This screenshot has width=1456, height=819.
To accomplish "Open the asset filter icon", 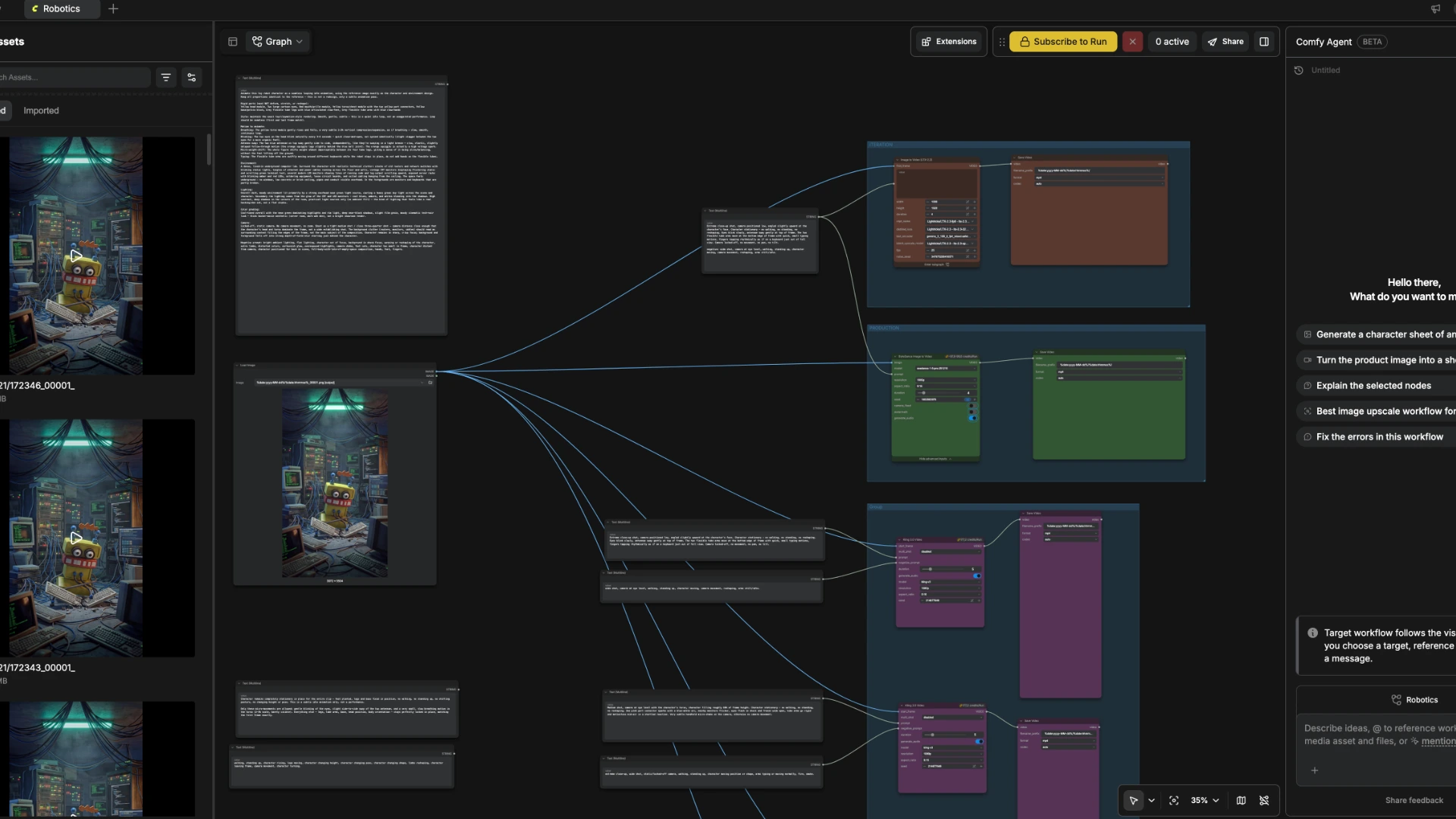I will 166,77.
